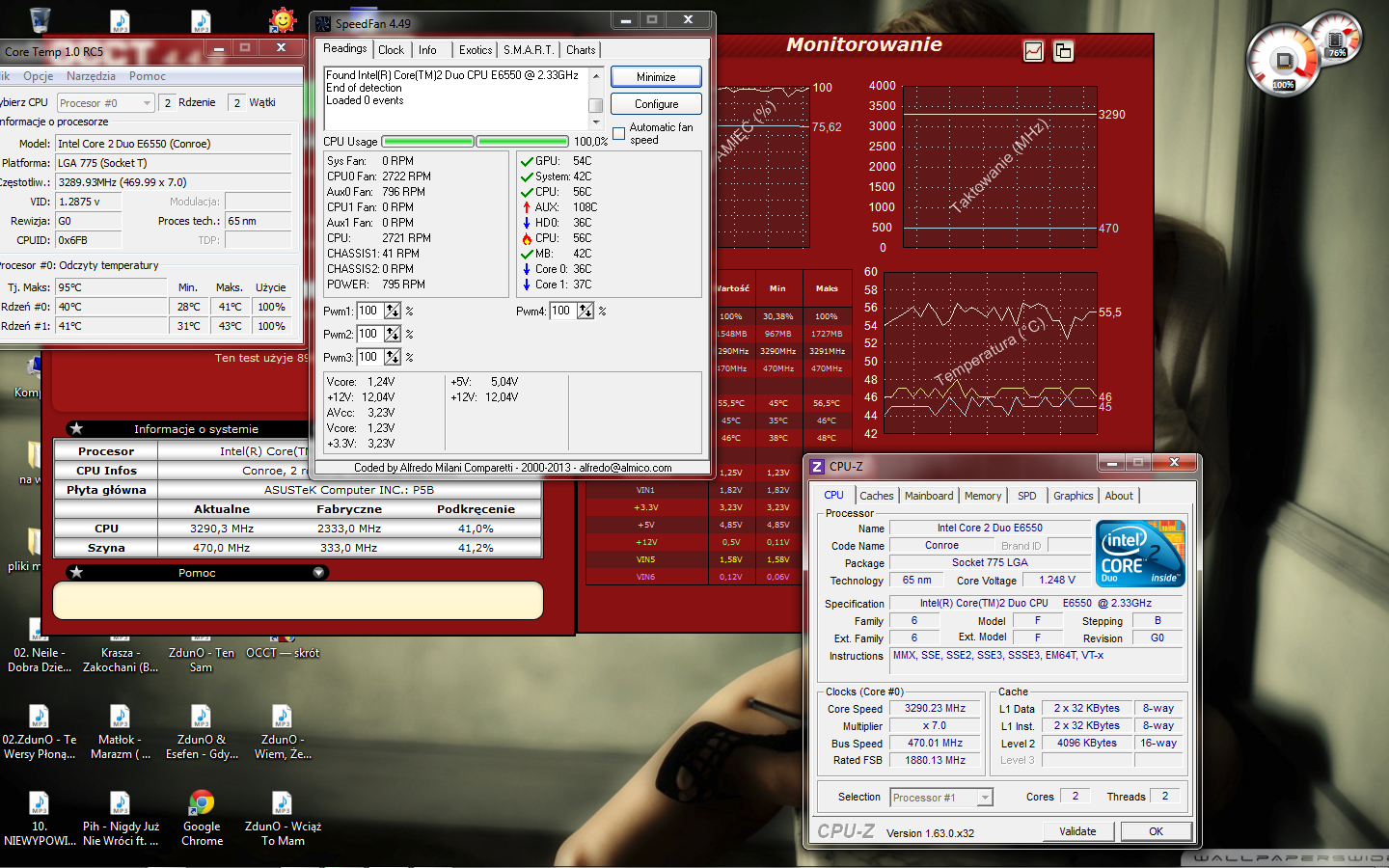Image resolution: width=1389 pixels, height=868 pixels.
Task: Enable the Automatic fan speed checkbox
Action: 618,133
